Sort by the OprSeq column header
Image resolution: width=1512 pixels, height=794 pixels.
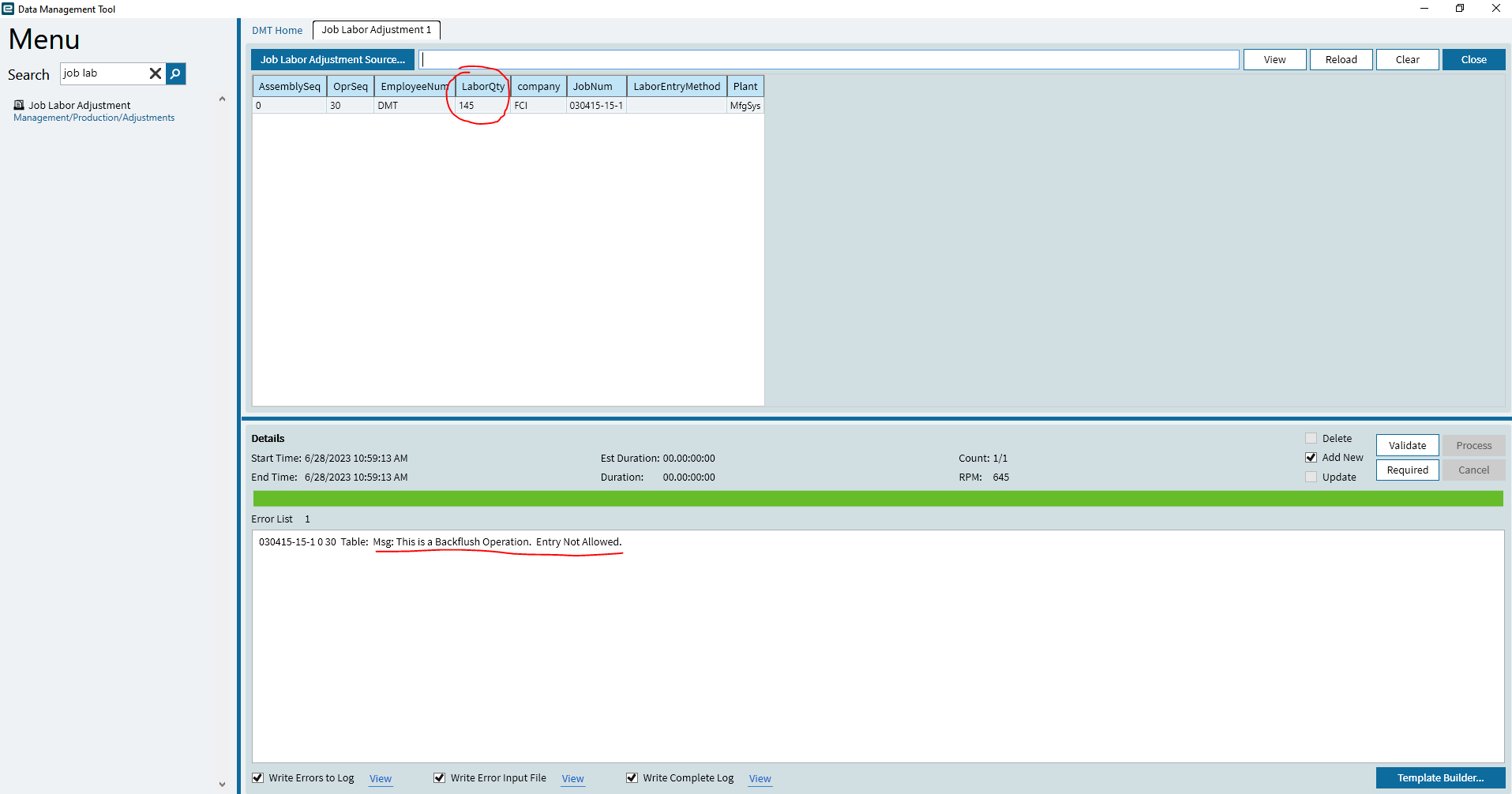(x=350, y=86)
